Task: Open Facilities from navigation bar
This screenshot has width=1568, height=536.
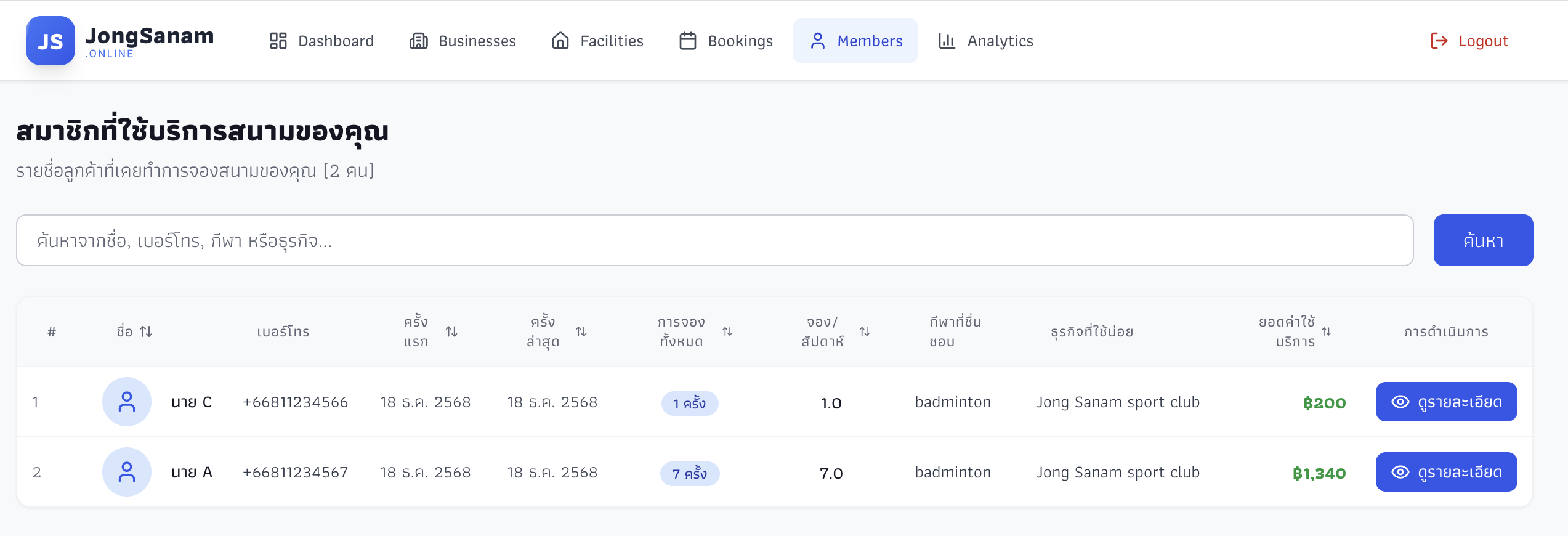Action: pos(597,41)
